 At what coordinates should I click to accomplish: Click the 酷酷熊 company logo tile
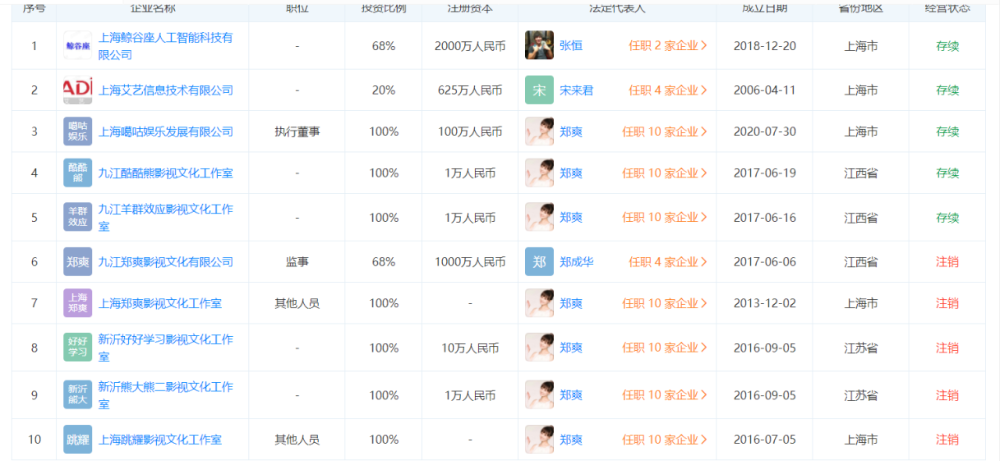(x=78, y=173)
